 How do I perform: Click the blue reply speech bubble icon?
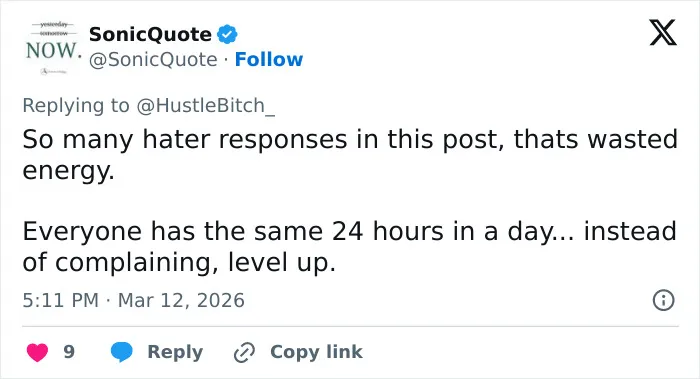tap(121, 352)
